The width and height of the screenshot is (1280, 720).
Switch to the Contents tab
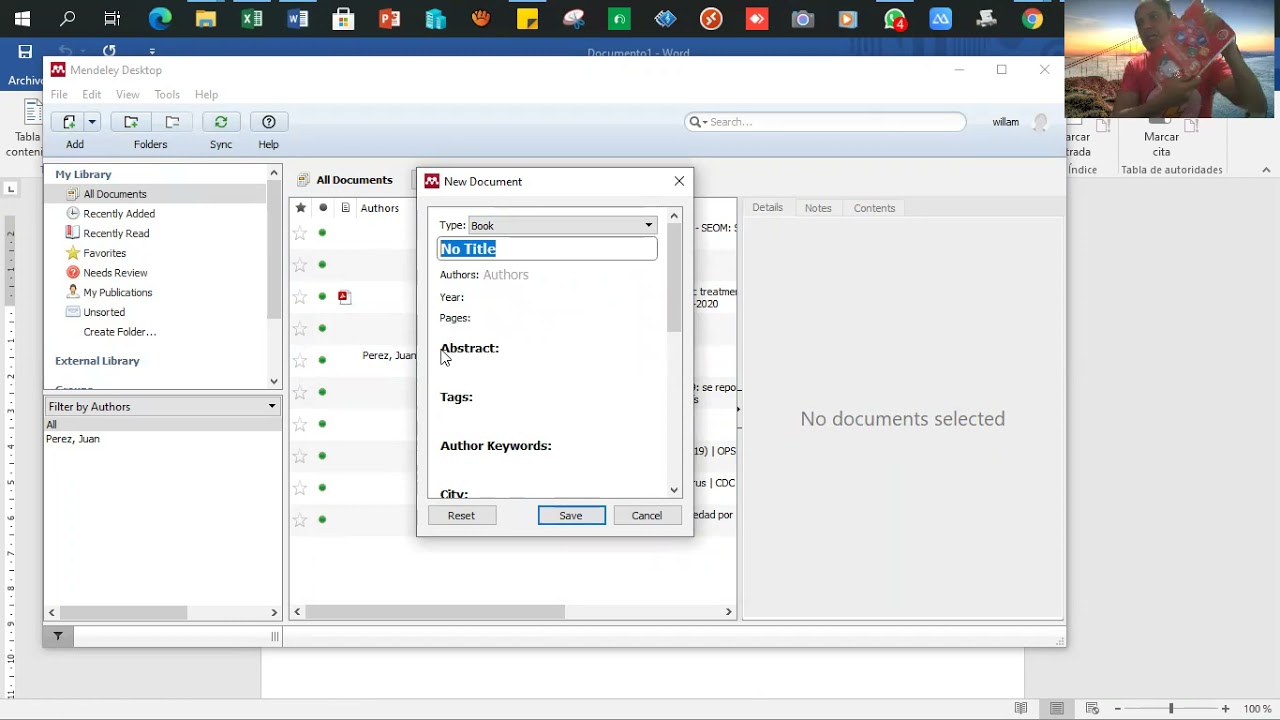coord(874,207)
